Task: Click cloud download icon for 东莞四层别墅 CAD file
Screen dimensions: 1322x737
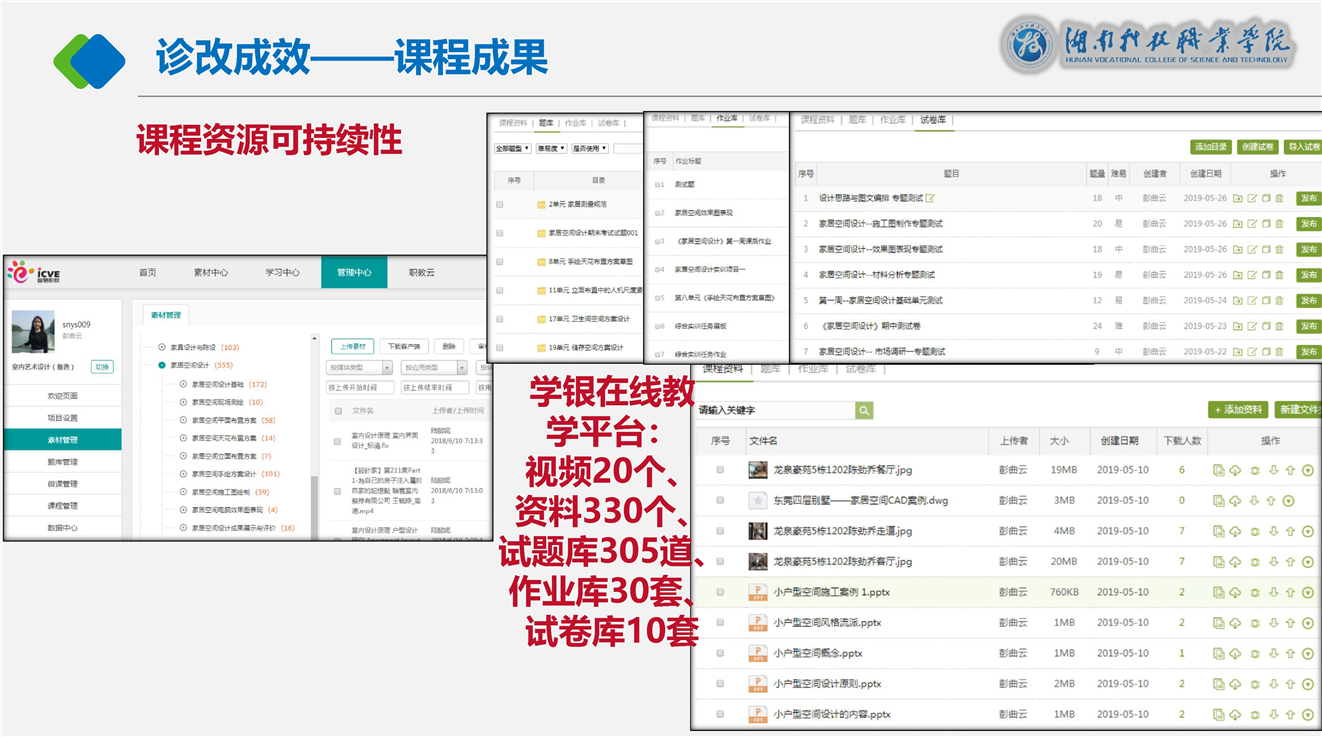Action: click(x=1235, y=501)
